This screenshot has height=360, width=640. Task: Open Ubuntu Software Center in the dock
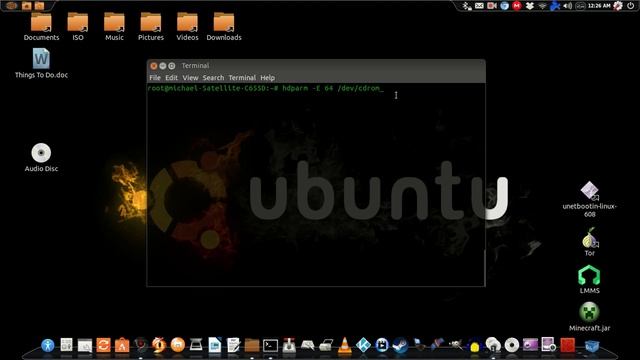click(x=122, y=345)
